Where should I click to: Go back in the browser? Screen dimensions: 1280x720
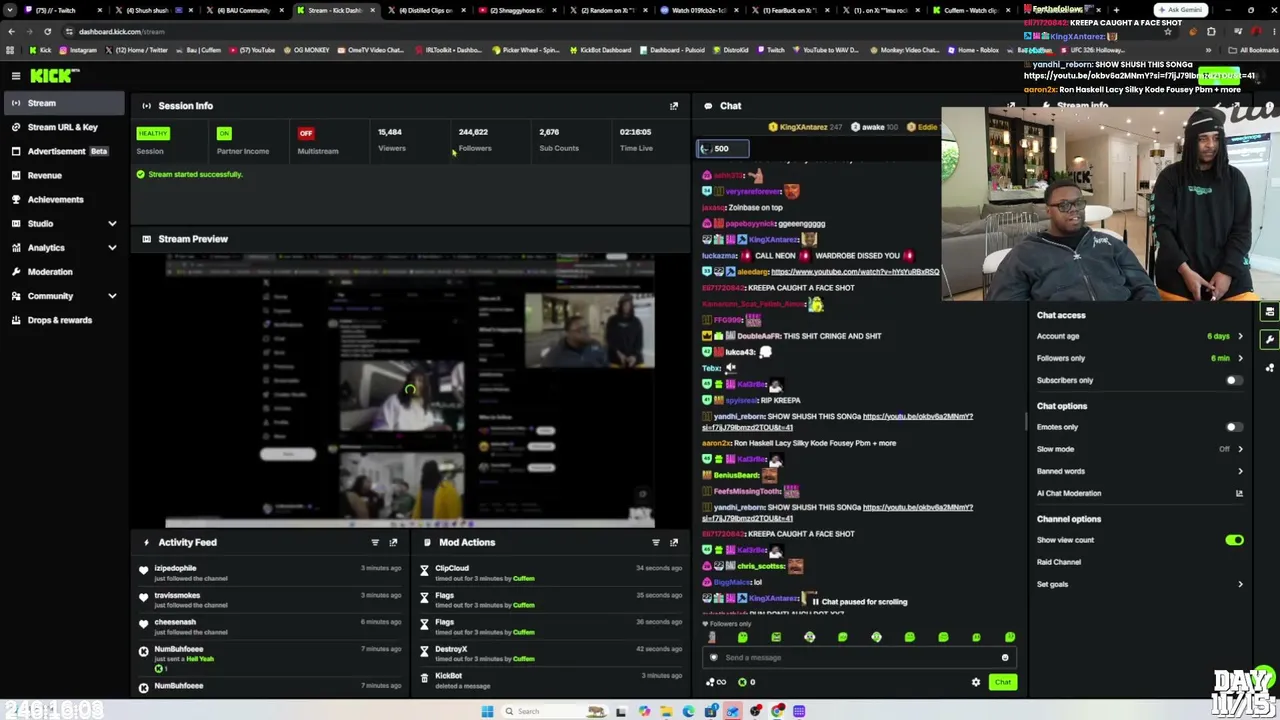[x=11, y=31]
